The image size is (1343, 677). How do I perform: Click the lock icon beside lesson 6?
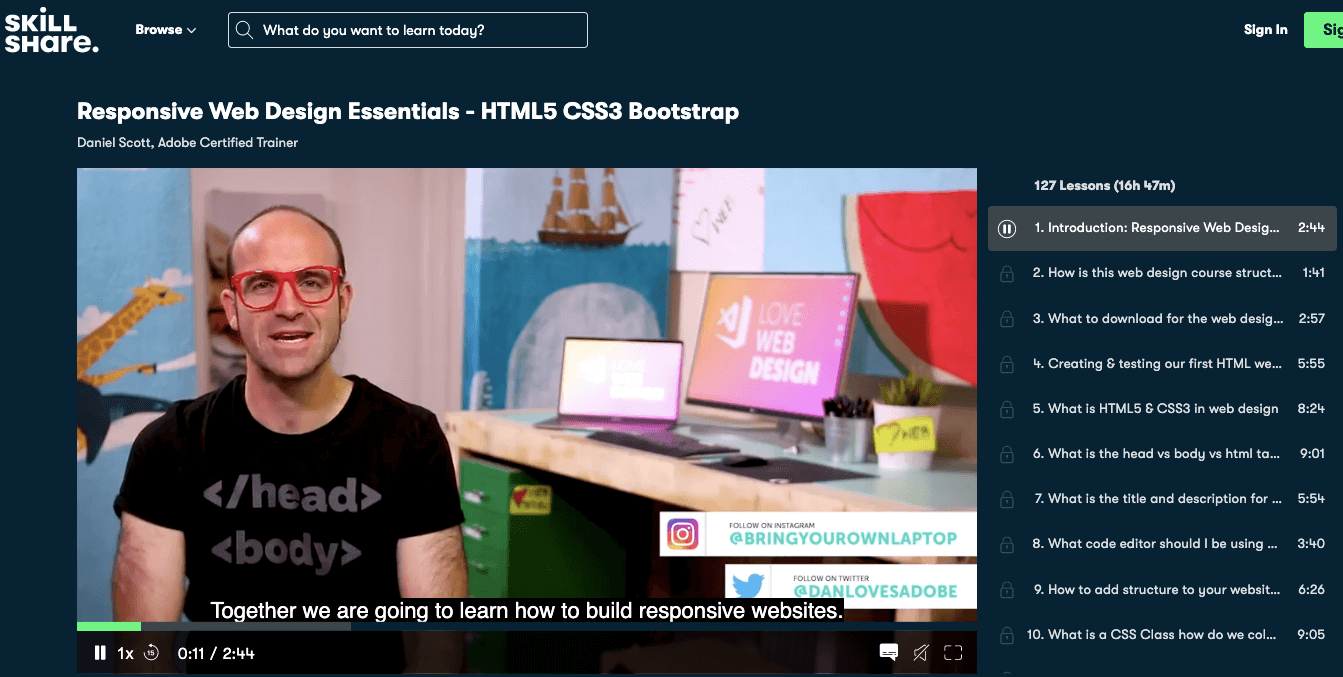click(1008, 454)
